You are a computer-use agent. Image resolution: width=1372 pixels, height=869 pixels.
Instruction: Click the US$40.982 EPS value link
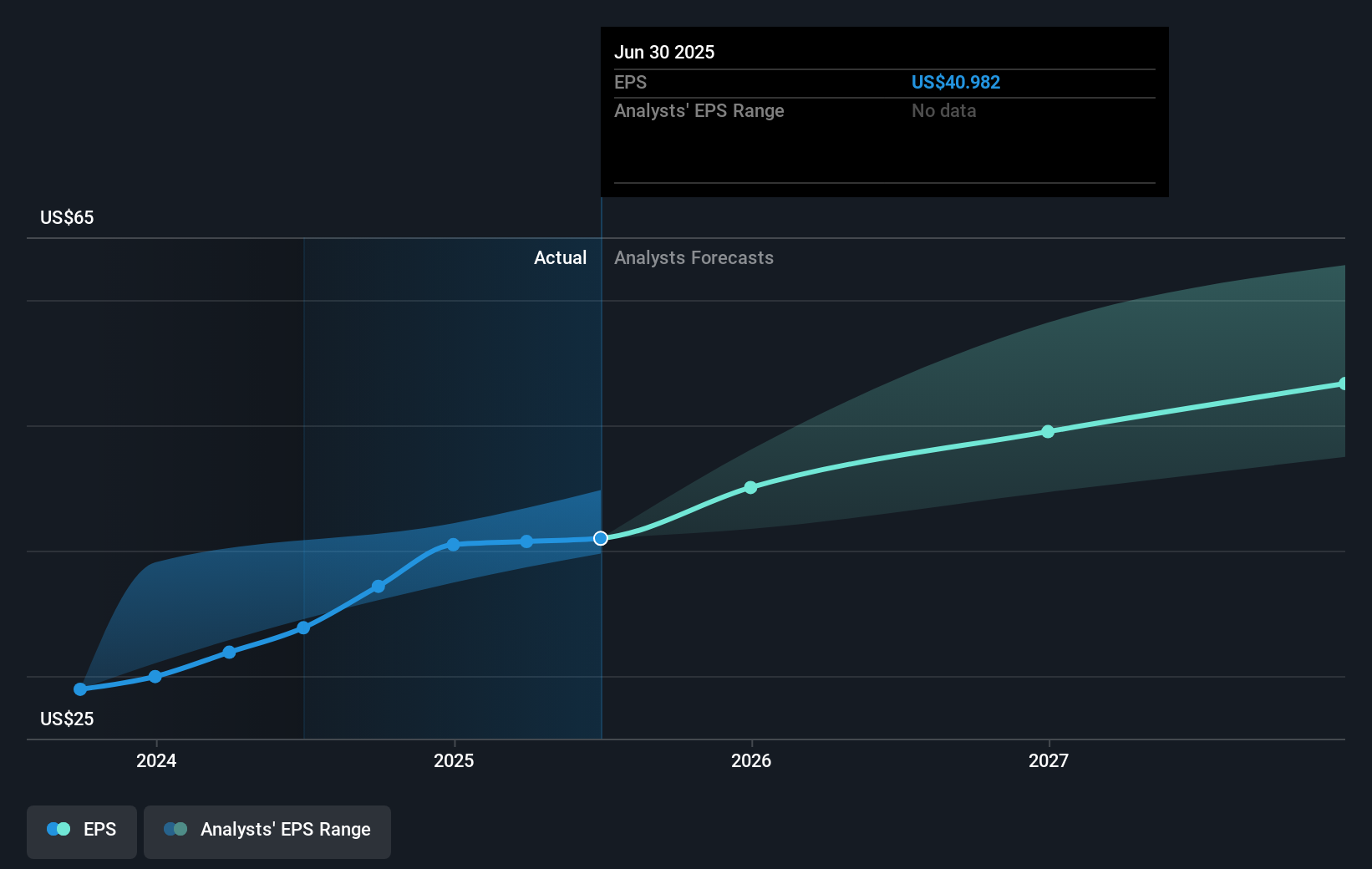[956, 82]
